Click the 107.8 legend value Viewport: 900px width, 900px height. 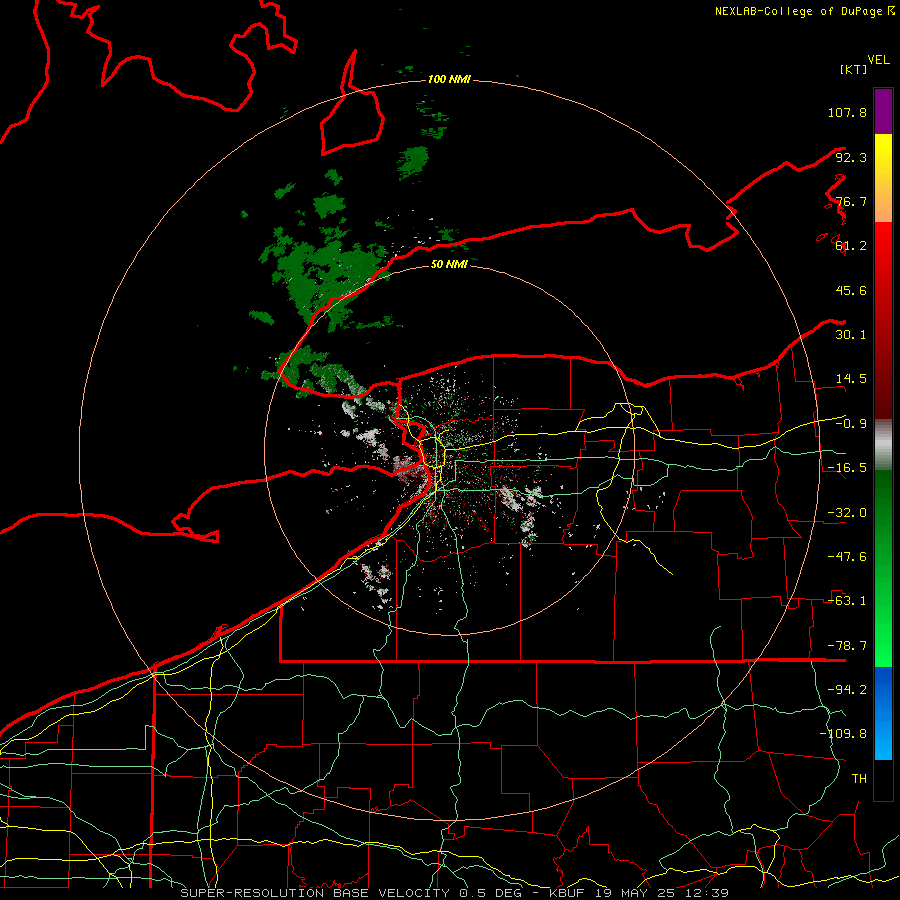pos(847,112)
